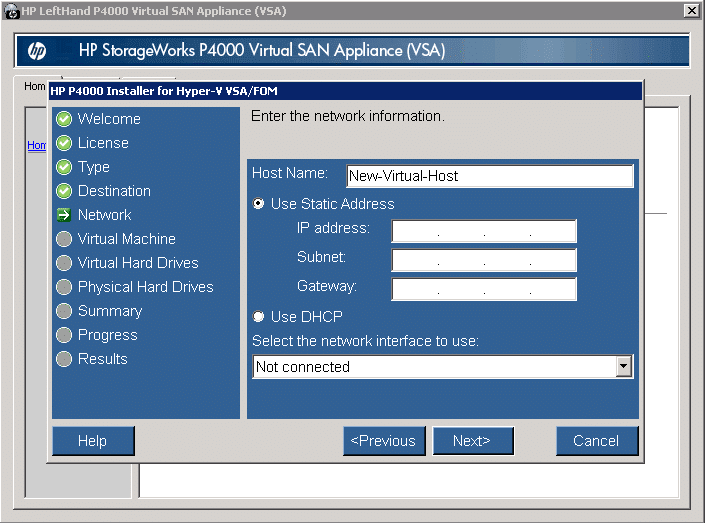The image size is (705, 523).
Task: Click the HP logo in the banner
Action: [36, 50]
